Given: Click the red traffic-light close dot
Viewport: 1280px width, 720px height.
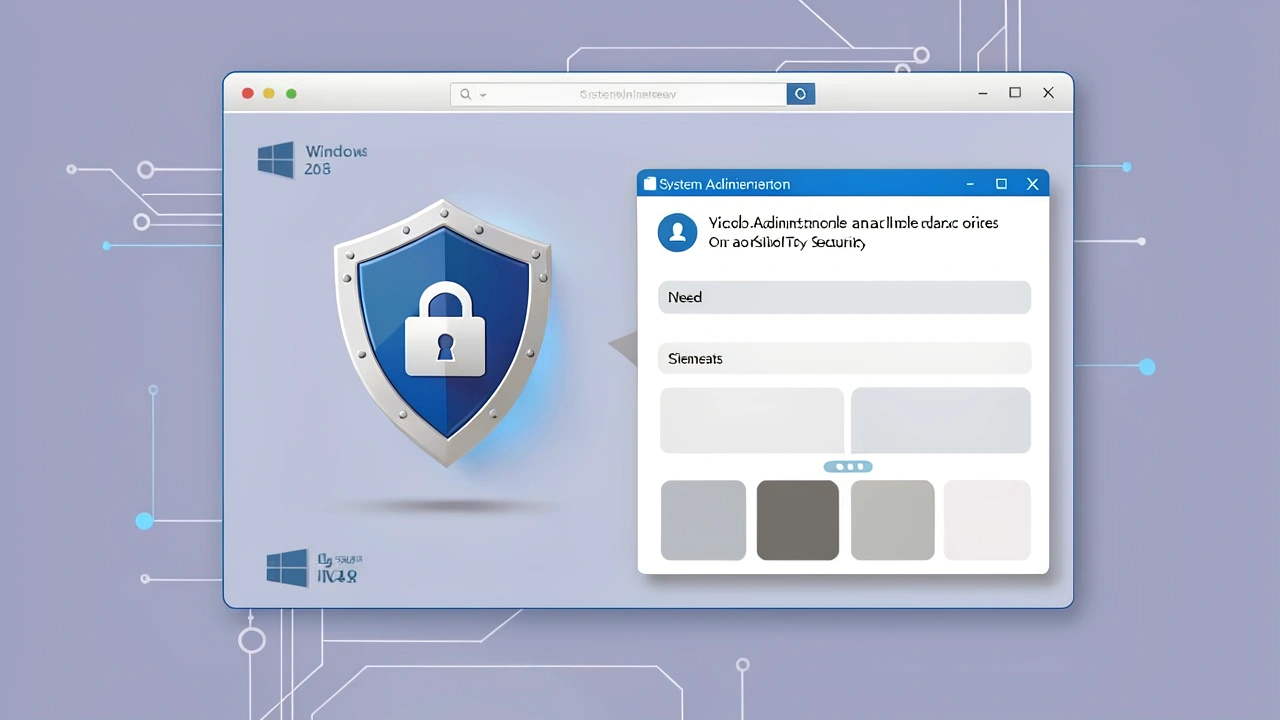Looking at the screenshot, I should 247,93.
